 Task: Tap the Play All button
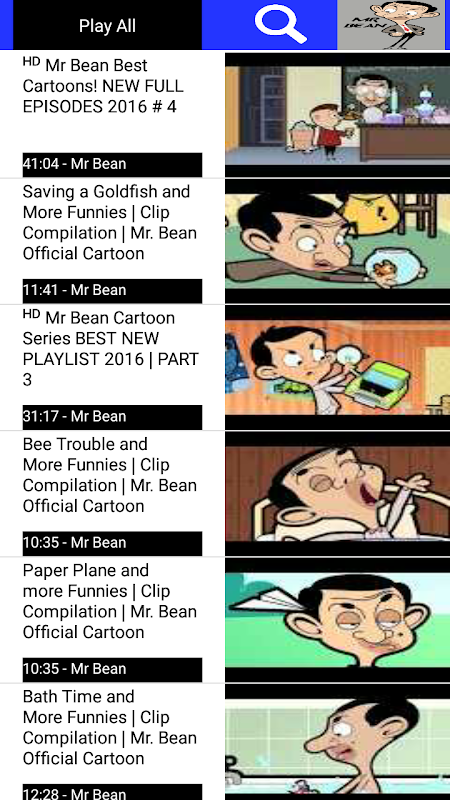tap(107, 25)
